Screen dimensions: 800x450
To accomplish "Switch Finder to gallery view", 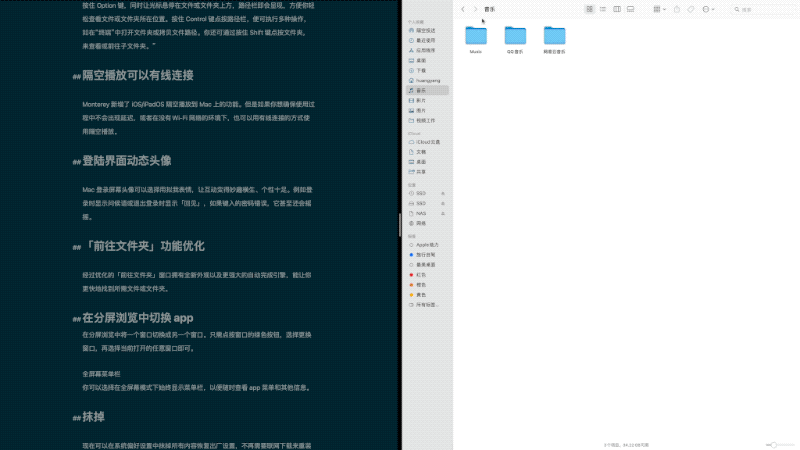I will pyautogui.click(x=631, y=9).
